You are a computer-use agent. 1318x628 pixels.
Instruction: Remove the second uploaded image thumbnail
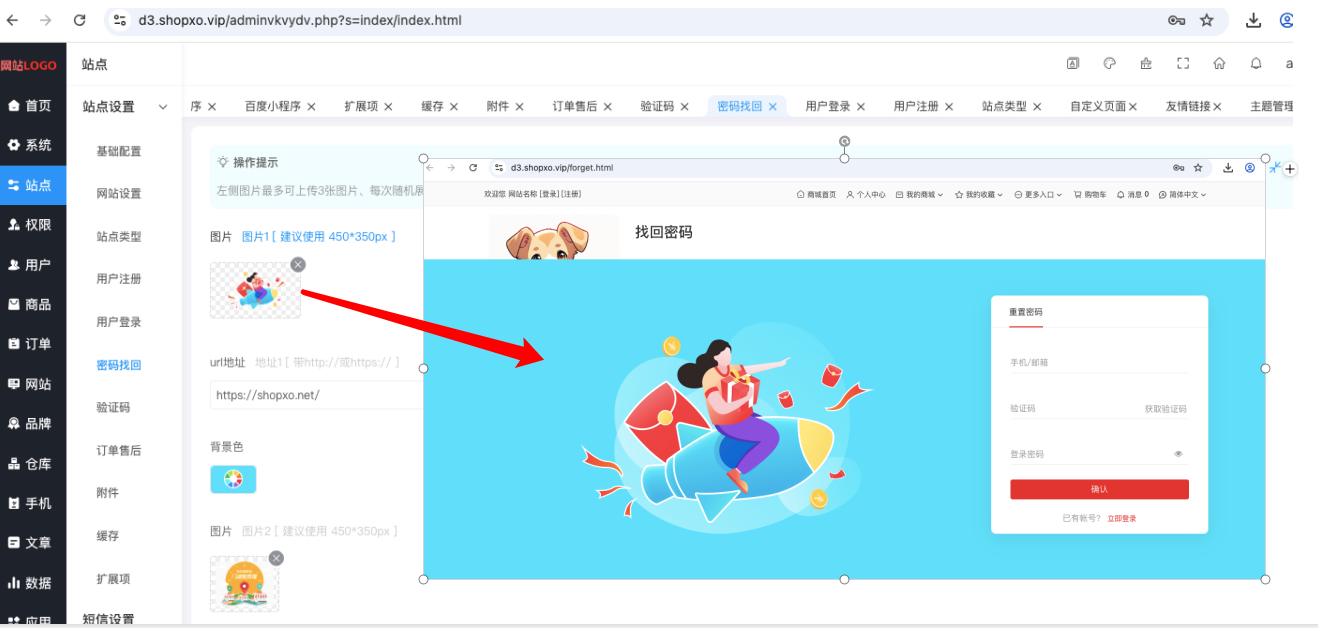point(276,558)
